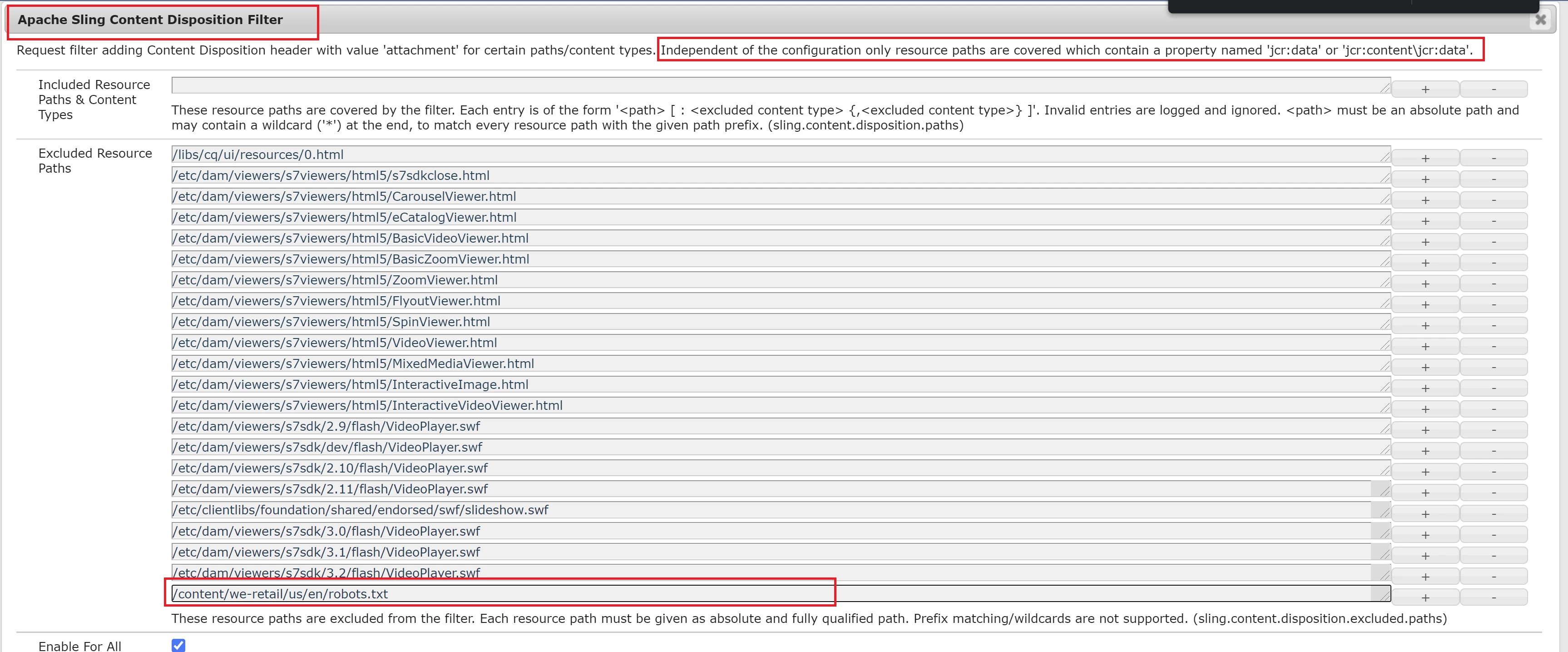The width and height of the screenshot is (1568, 652).
Task: Remove the CarouselViewer.html excluded path
Action: [1493, 200]
